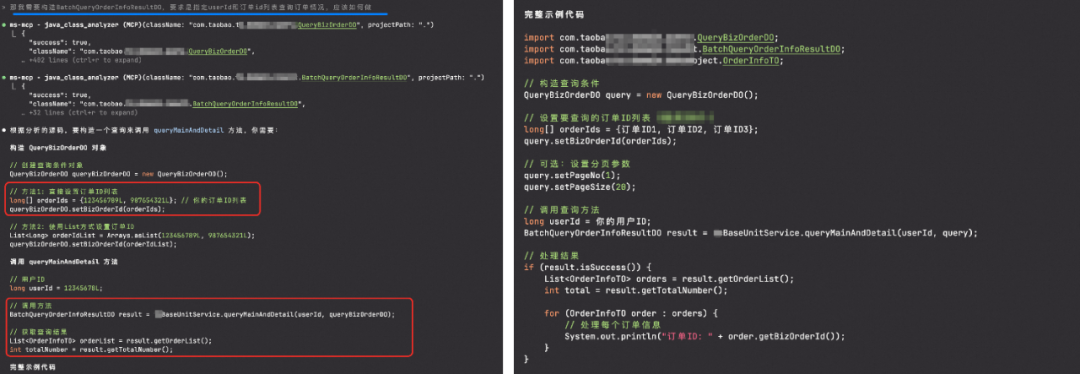Open QueryBizOrderDO link in first java_class_analyzer call
The width and height of the screenshot is (1080, 374).
326,24
